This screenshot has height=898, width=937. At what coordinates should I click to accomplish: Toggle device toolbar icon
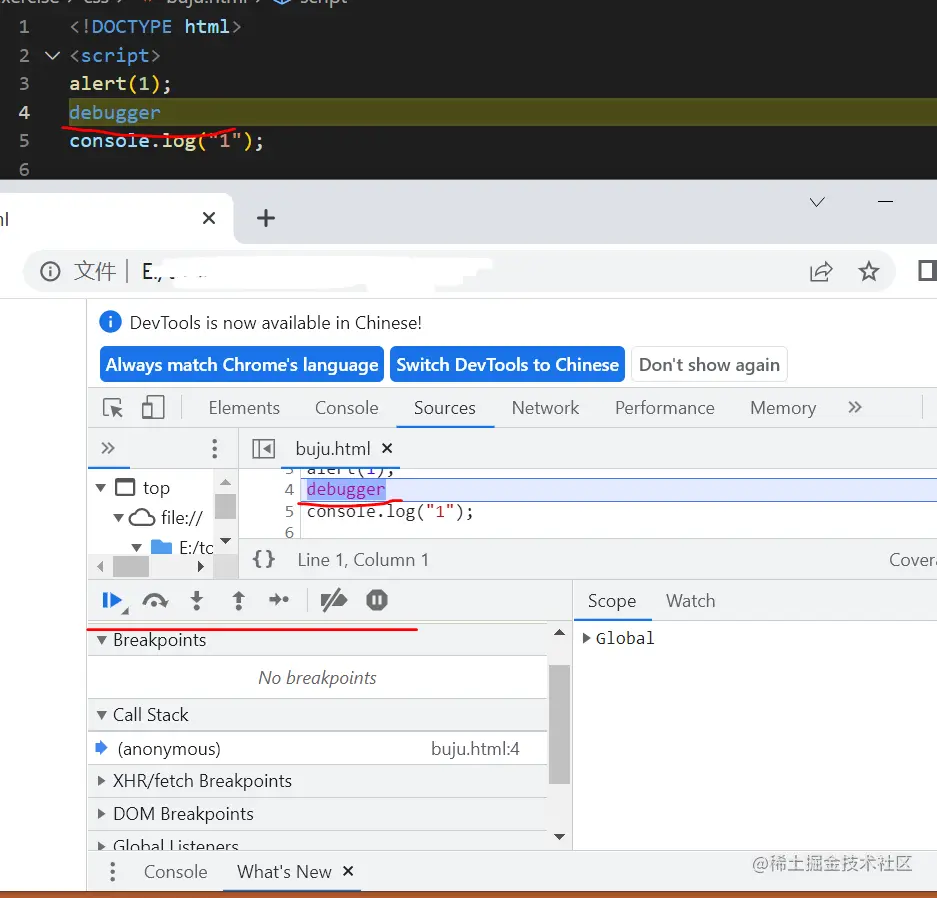[x=153, y=408]
